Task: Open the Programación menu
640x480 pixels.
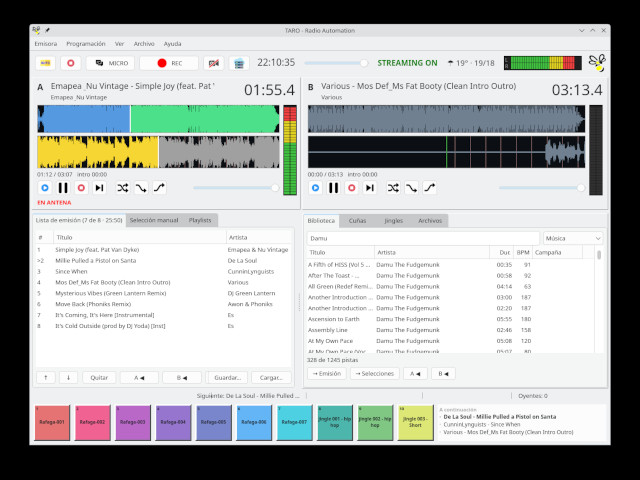Action: 86,44
